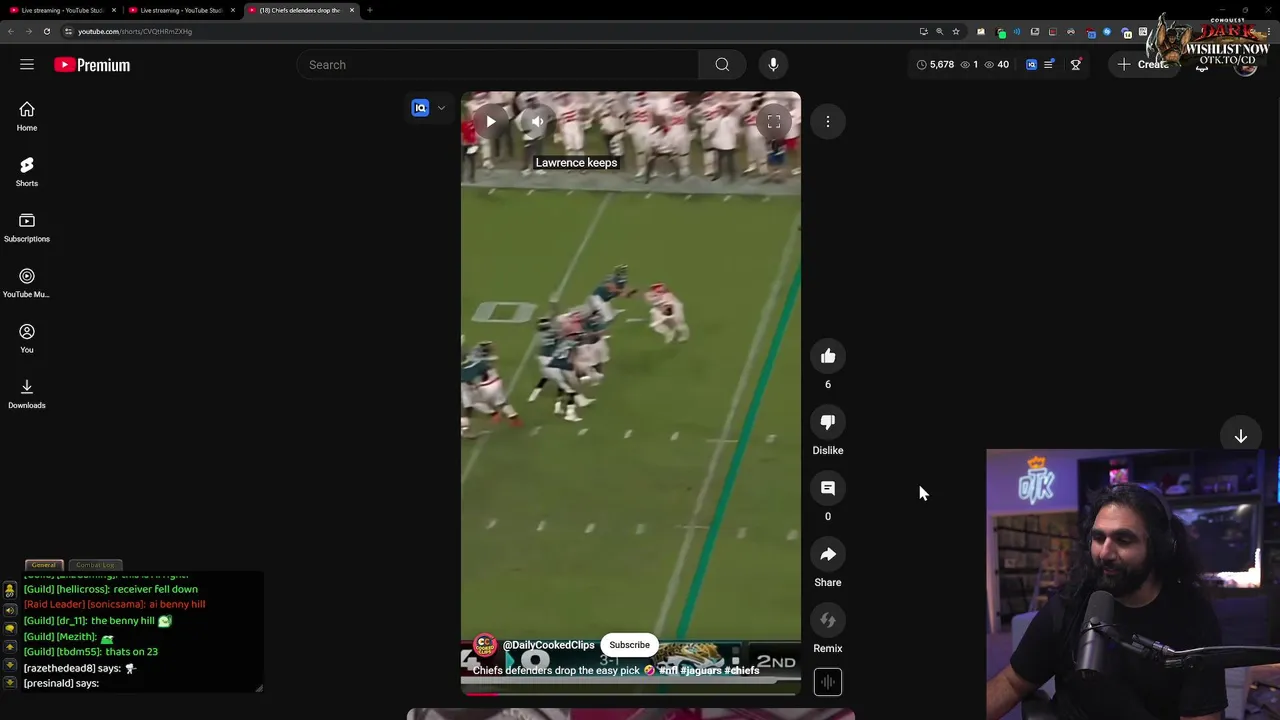
Task: Remix this Short
Action: pos(828,620)
